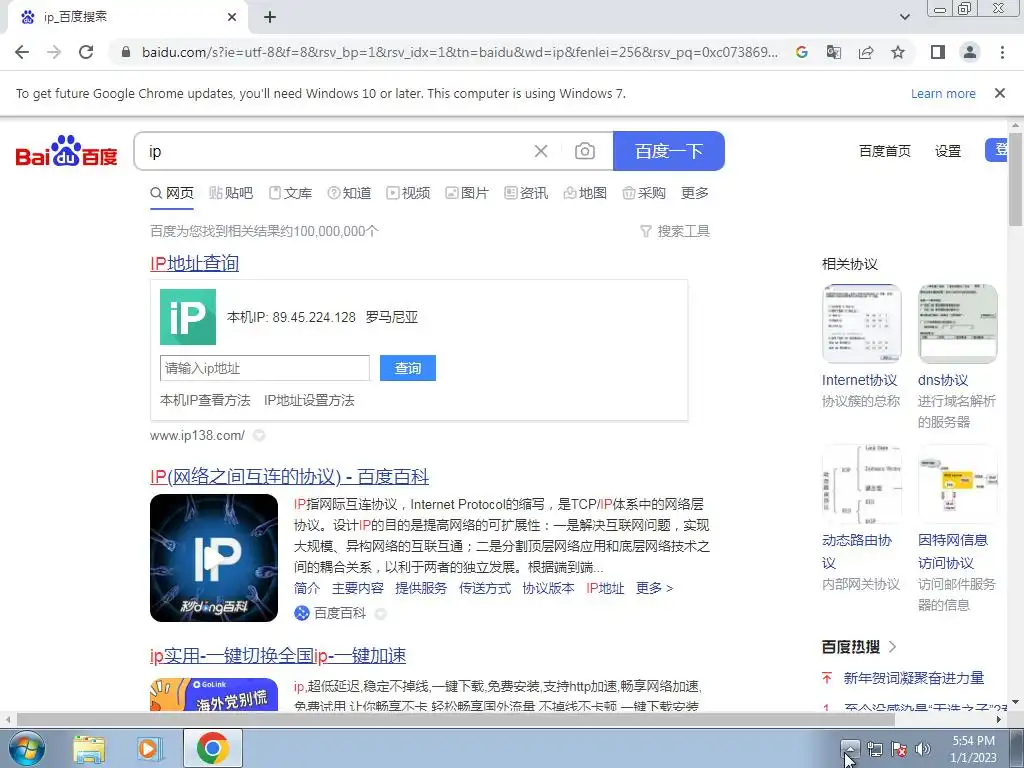Open the dns协议 related link
1024x768 pixels.
click(943, 380)
